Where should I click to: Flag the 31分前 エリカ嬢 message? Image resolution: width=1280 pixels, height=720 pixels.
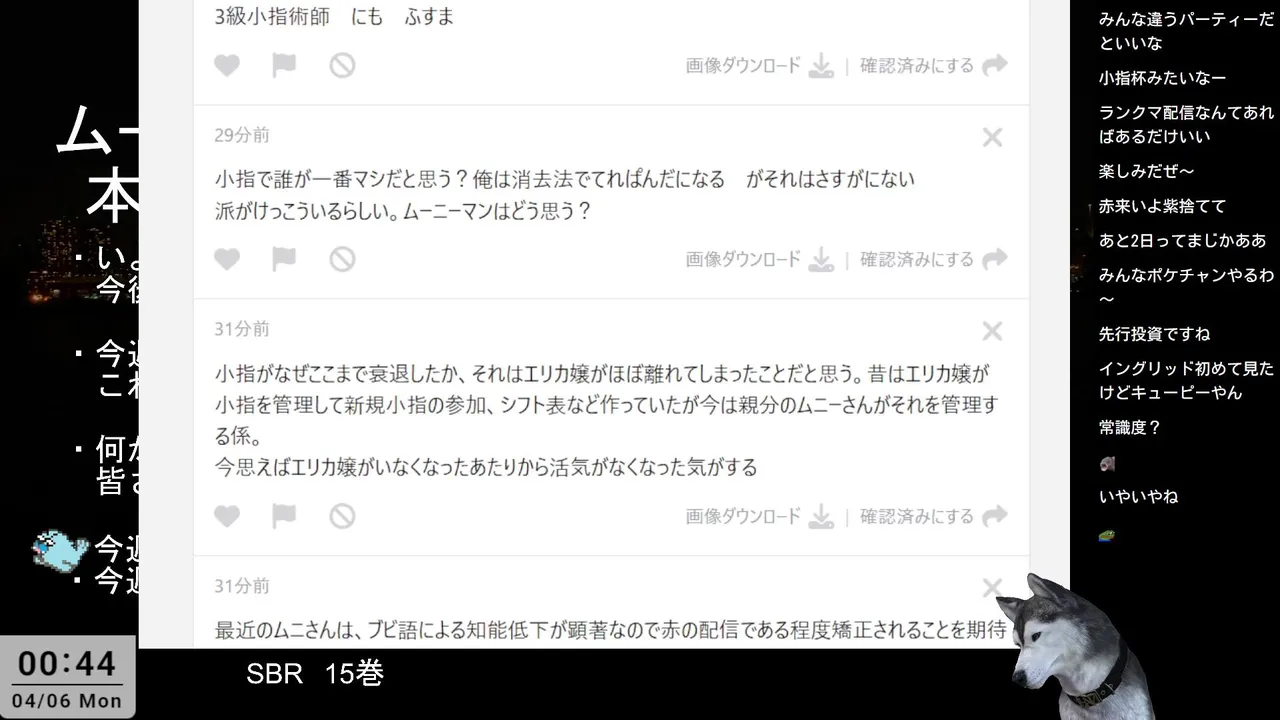coord(284,516)
